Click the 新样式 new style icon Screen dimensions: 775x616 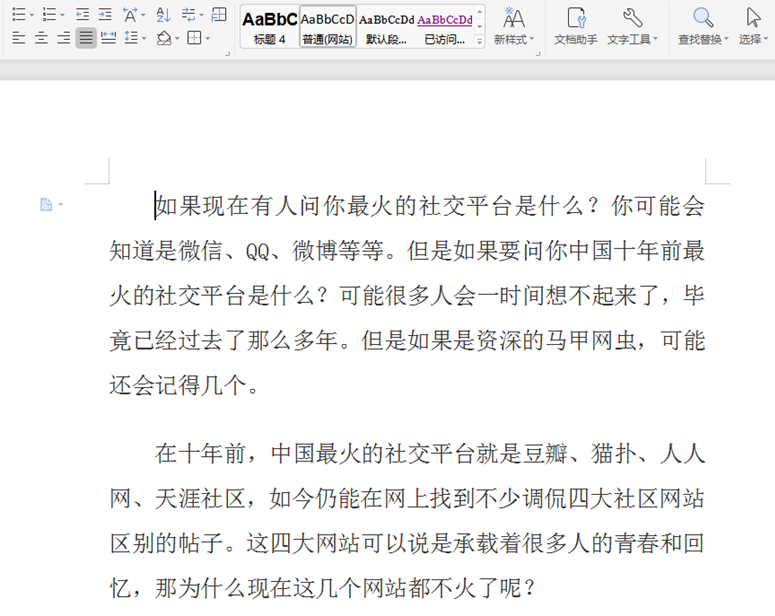tap(514, 18)
